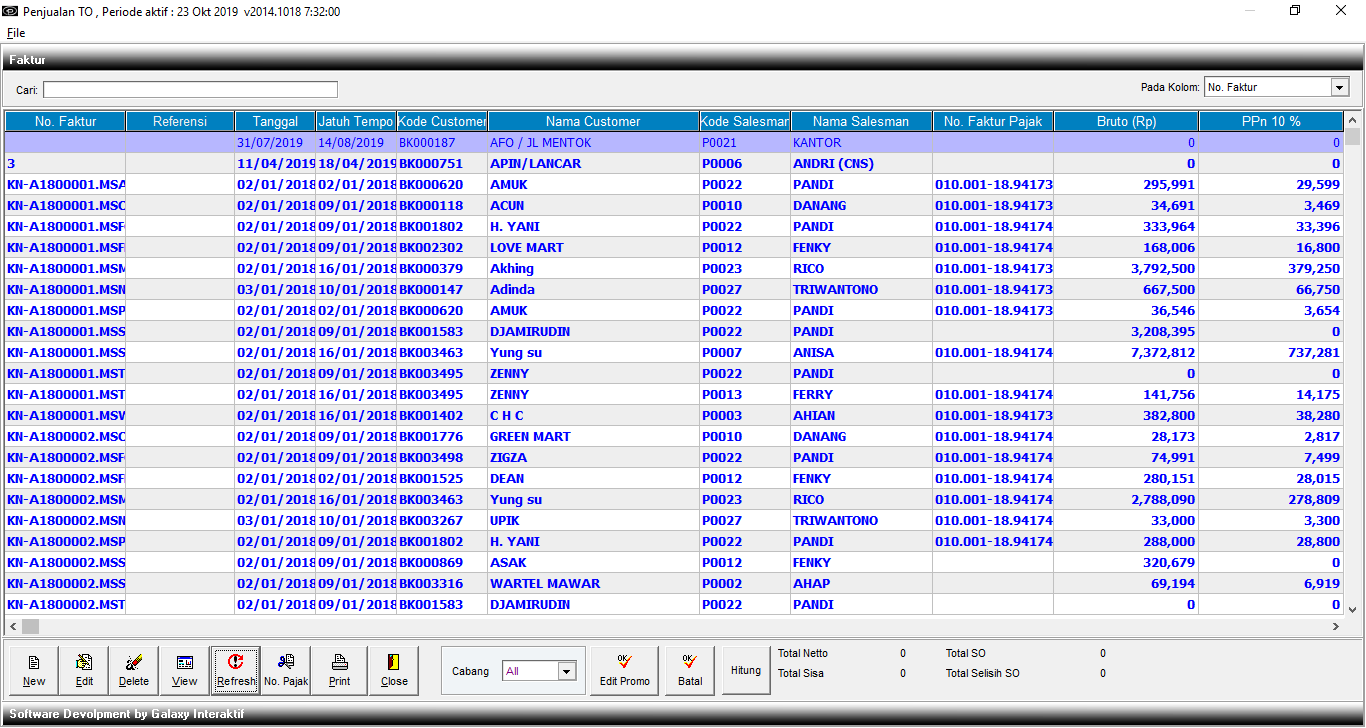
Task: Print the selected invoice
Action: click(339, 670)
